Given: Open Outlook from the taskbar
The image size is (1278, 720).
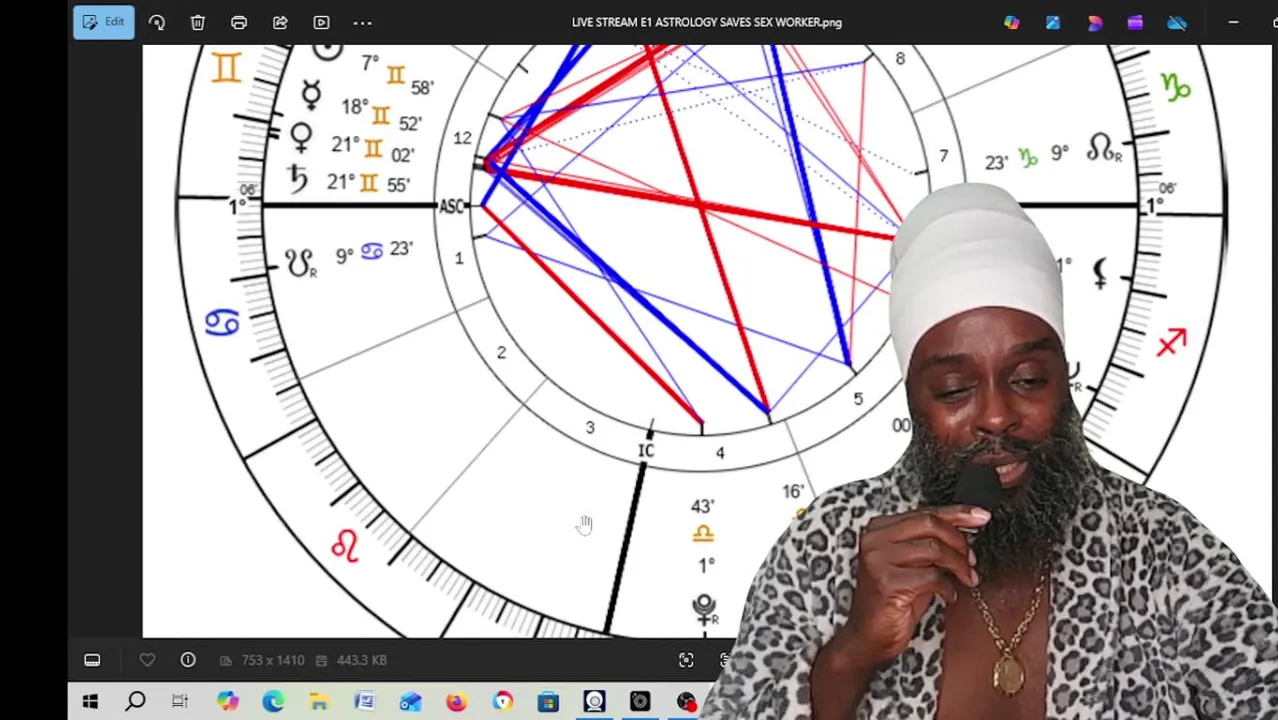Looking at the screenshot, I should coord(411,702).
